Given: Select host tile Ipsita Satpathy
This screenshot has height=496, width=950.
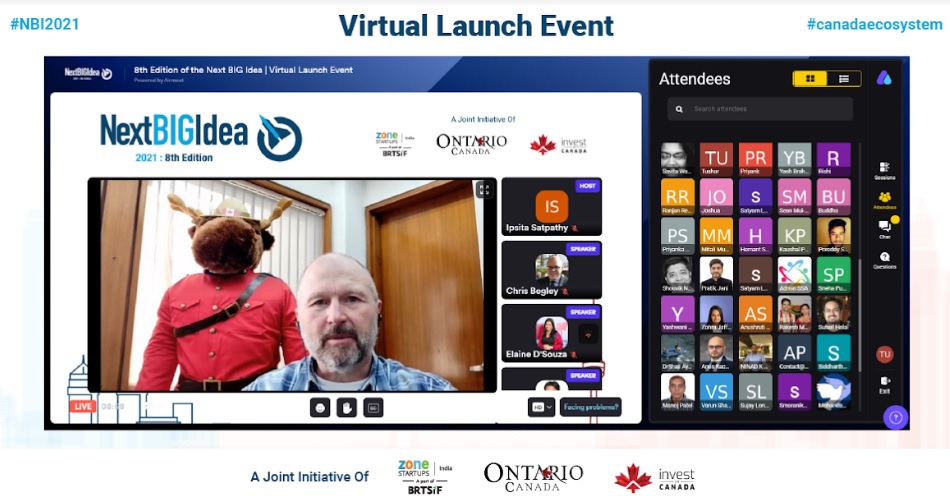Looking at the screenshot, I should [551, 207].
